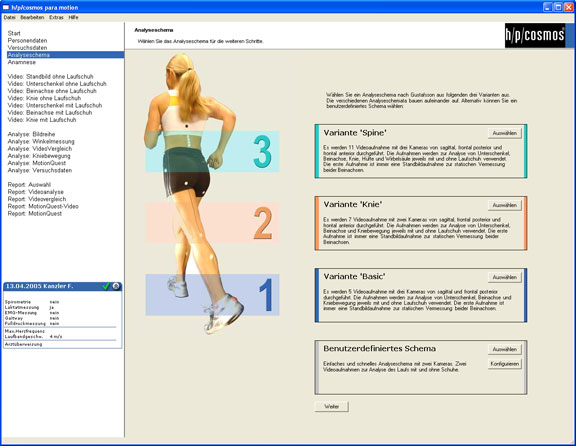576x446 pixels.
Task: Open the Bearbeiten menu
Action: (32, 17)
